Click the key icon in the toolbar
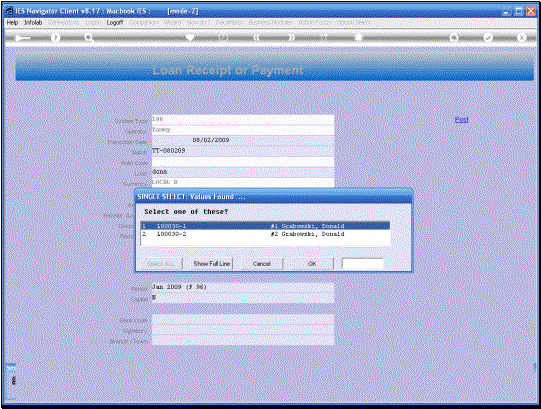Image resolution: width=541 pixels, height=409 pixels. click(x=22, y=38)
